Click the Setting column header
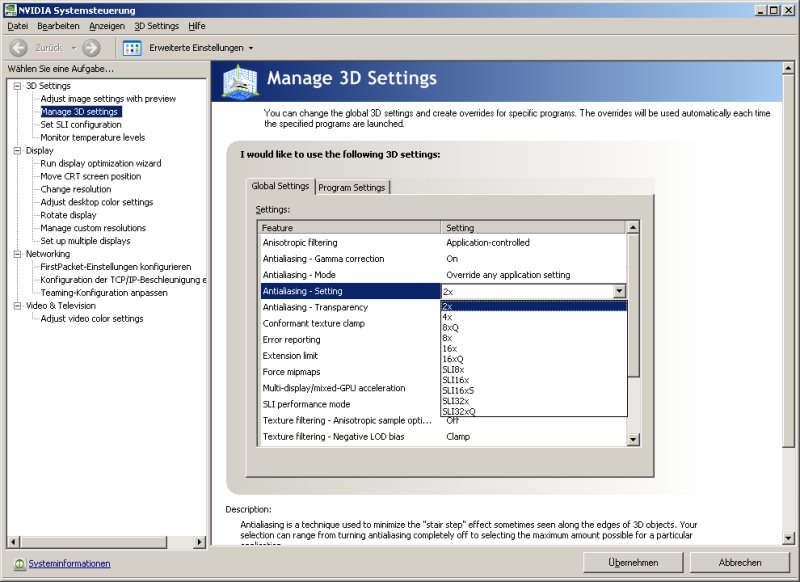800x582 pixels. pyautogui.click(x=533, y=227)
